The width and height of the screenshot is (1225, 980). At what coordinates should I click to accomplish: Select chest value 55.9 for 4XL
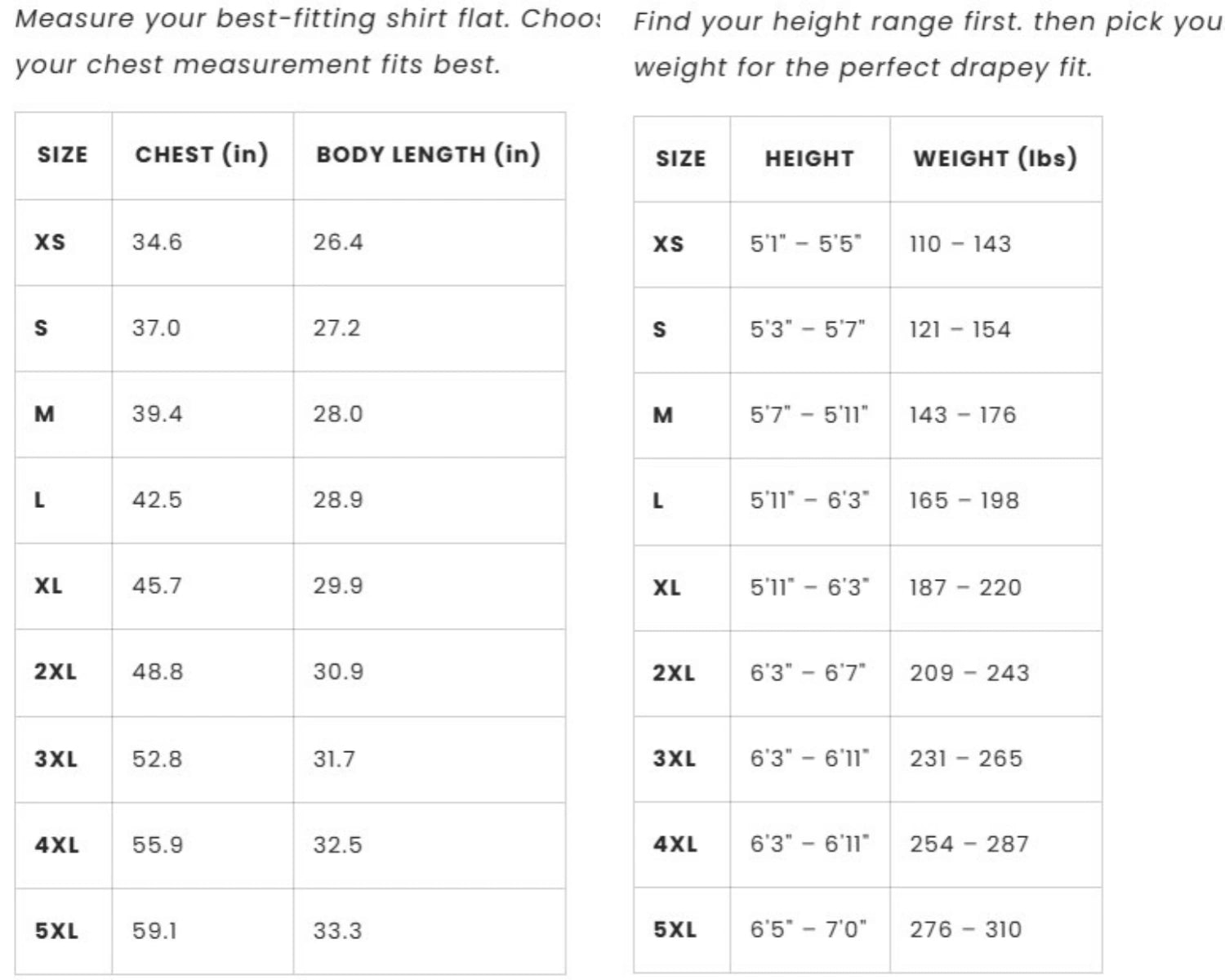158,845
